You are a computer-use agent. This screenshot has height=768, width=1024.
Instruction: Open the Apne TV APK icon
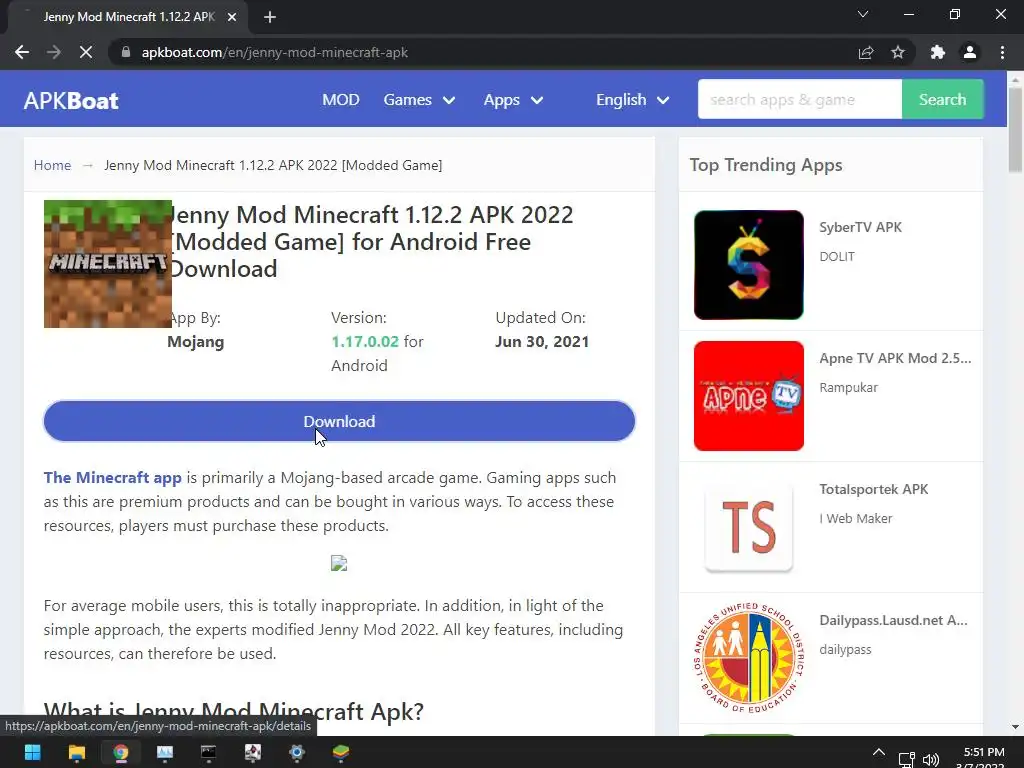(x=748, y=396)
